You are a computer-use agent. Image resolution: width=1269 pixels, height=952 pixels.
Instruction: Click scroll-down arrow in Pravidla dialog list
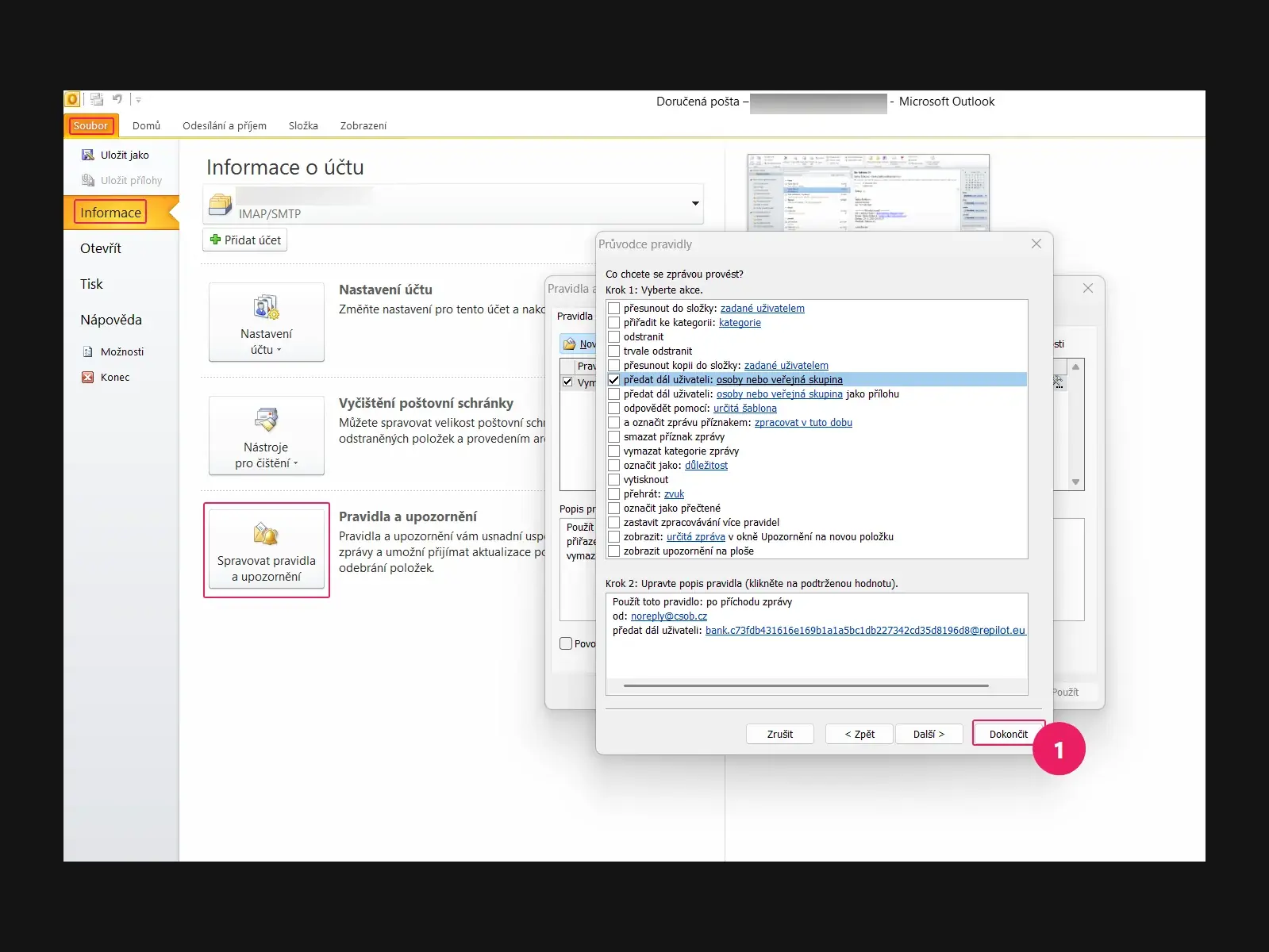tap(1075, 482)
